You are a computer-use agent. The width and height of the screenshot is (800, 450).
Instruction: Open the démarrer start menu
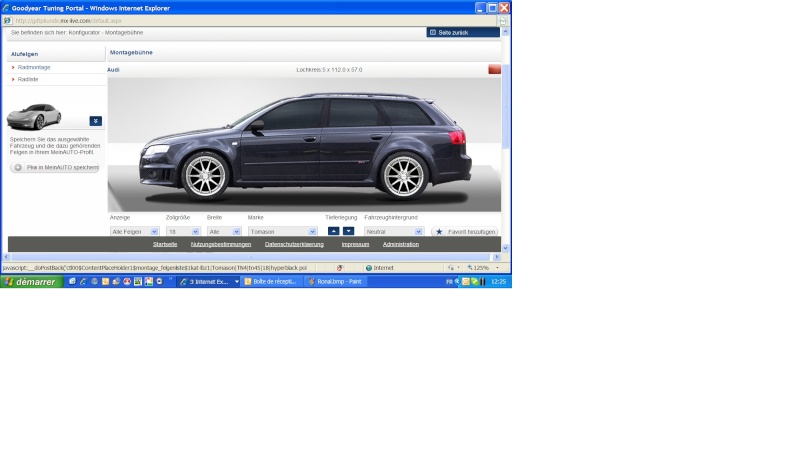tap(32, 282)
